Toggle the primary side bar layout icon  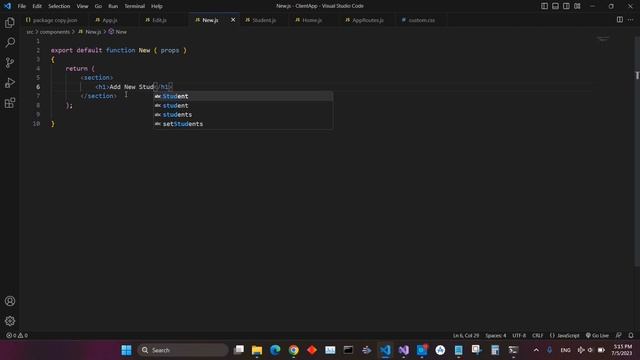[544, 6]
